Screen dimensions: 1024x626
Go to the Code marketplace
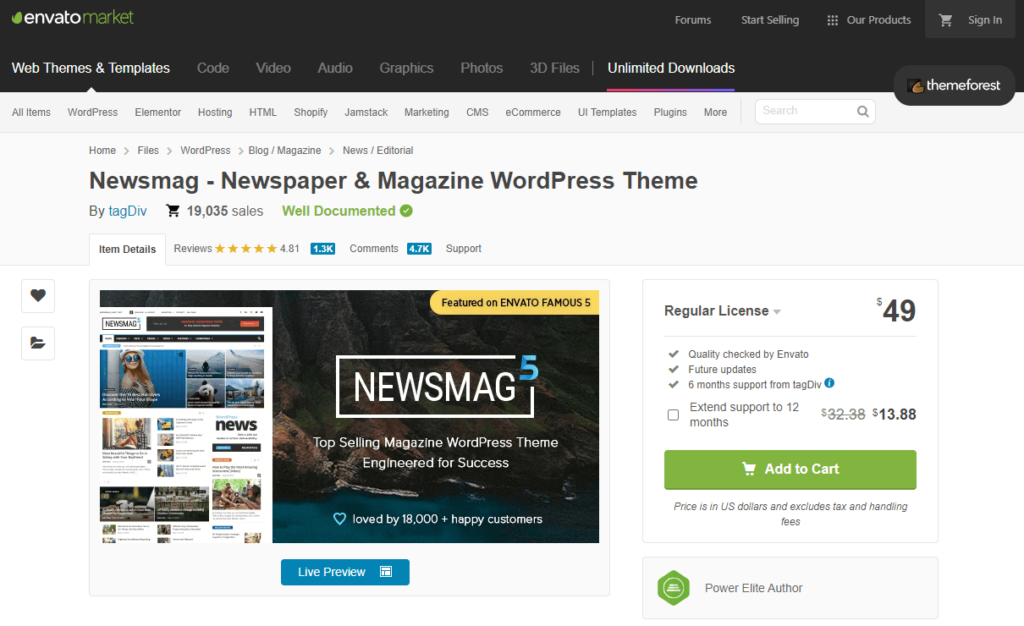coord(213,68)
